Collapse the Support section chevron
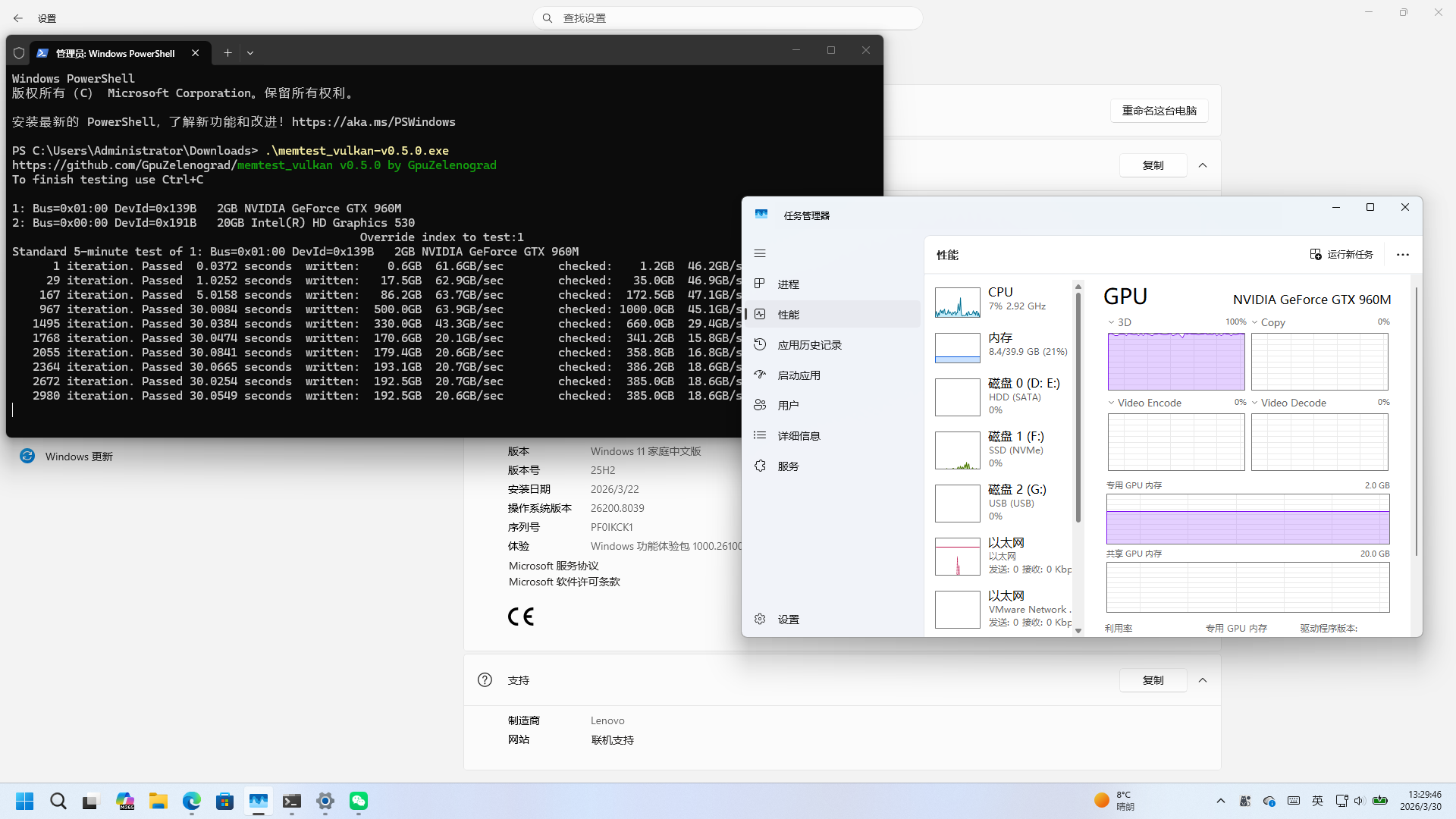1456x819 pixels. pyautogui.click(x=1203, y=680)
